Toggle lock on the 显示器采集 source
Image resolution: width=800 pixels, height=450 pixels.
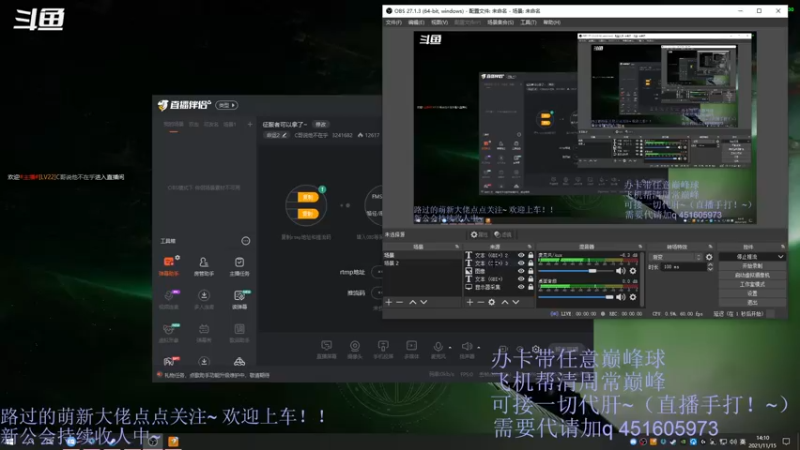point(531,287)
